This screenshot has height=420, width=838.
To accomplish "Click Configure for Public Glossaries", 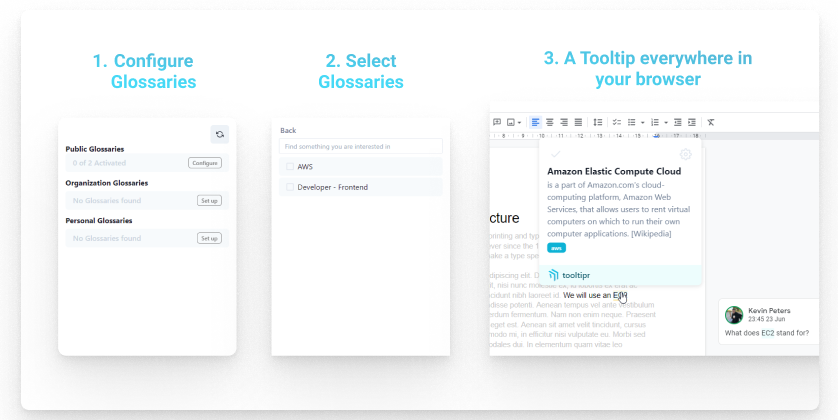I will [205, 163].
